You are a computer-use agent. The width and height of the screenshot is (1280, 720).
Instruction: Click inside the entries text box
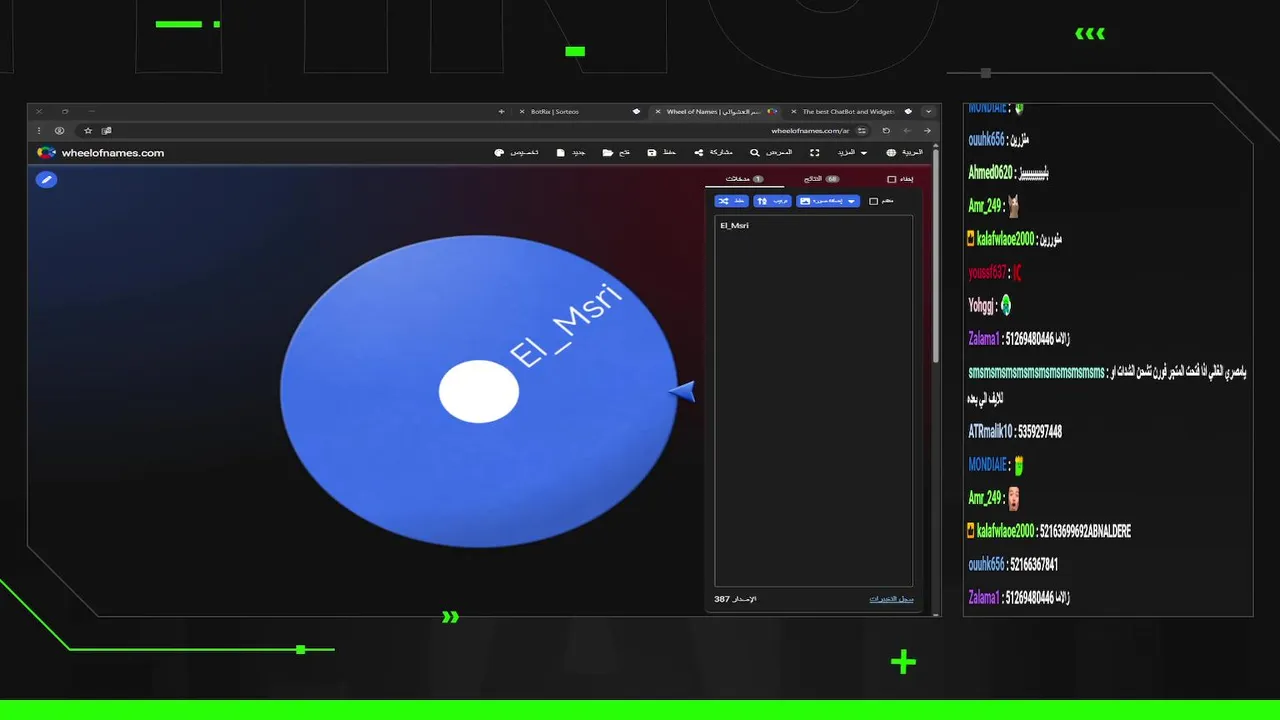pos(813,400)
